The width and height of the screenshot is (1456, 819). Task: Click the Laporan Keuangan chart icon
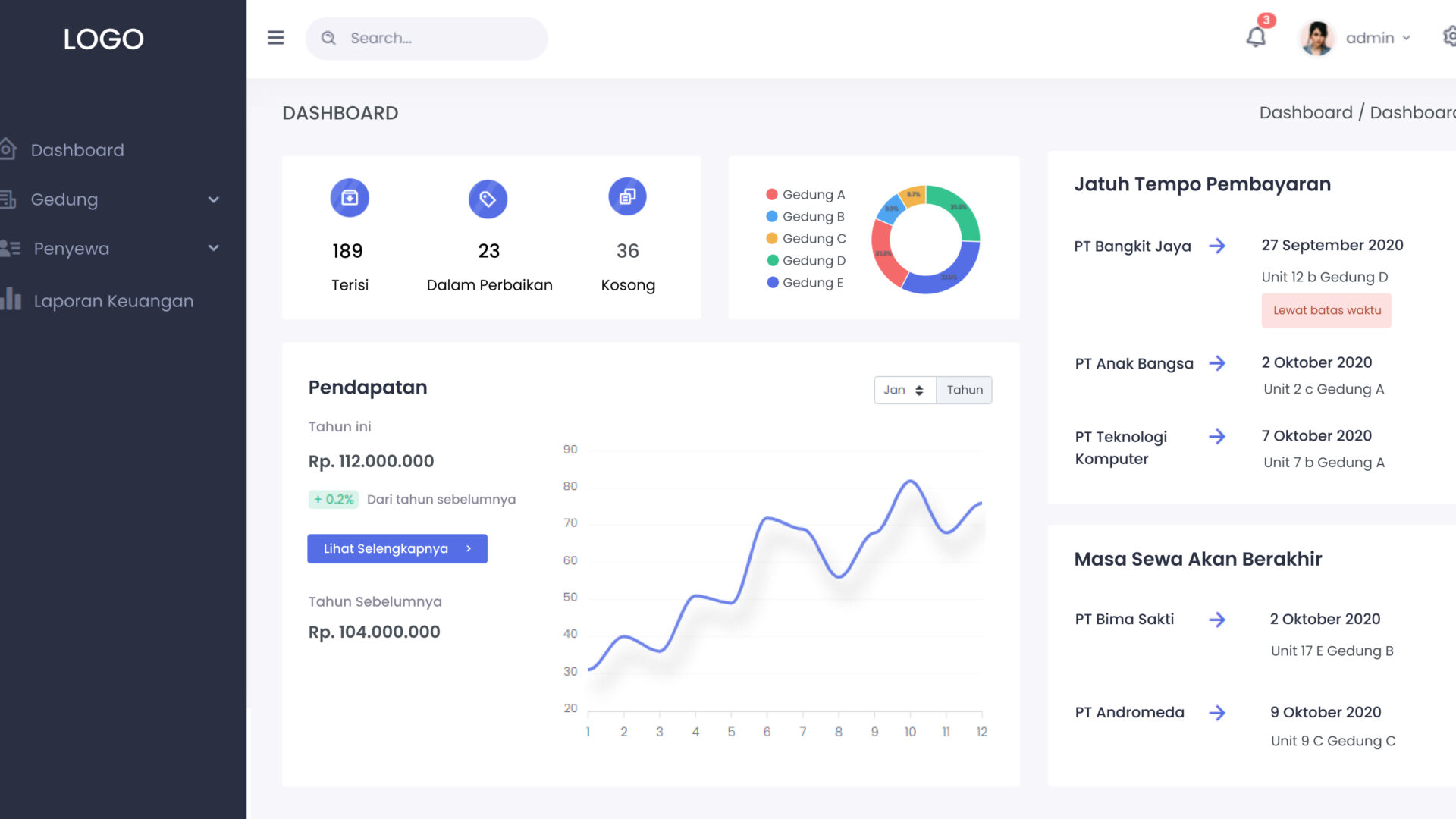coord(11,299)
